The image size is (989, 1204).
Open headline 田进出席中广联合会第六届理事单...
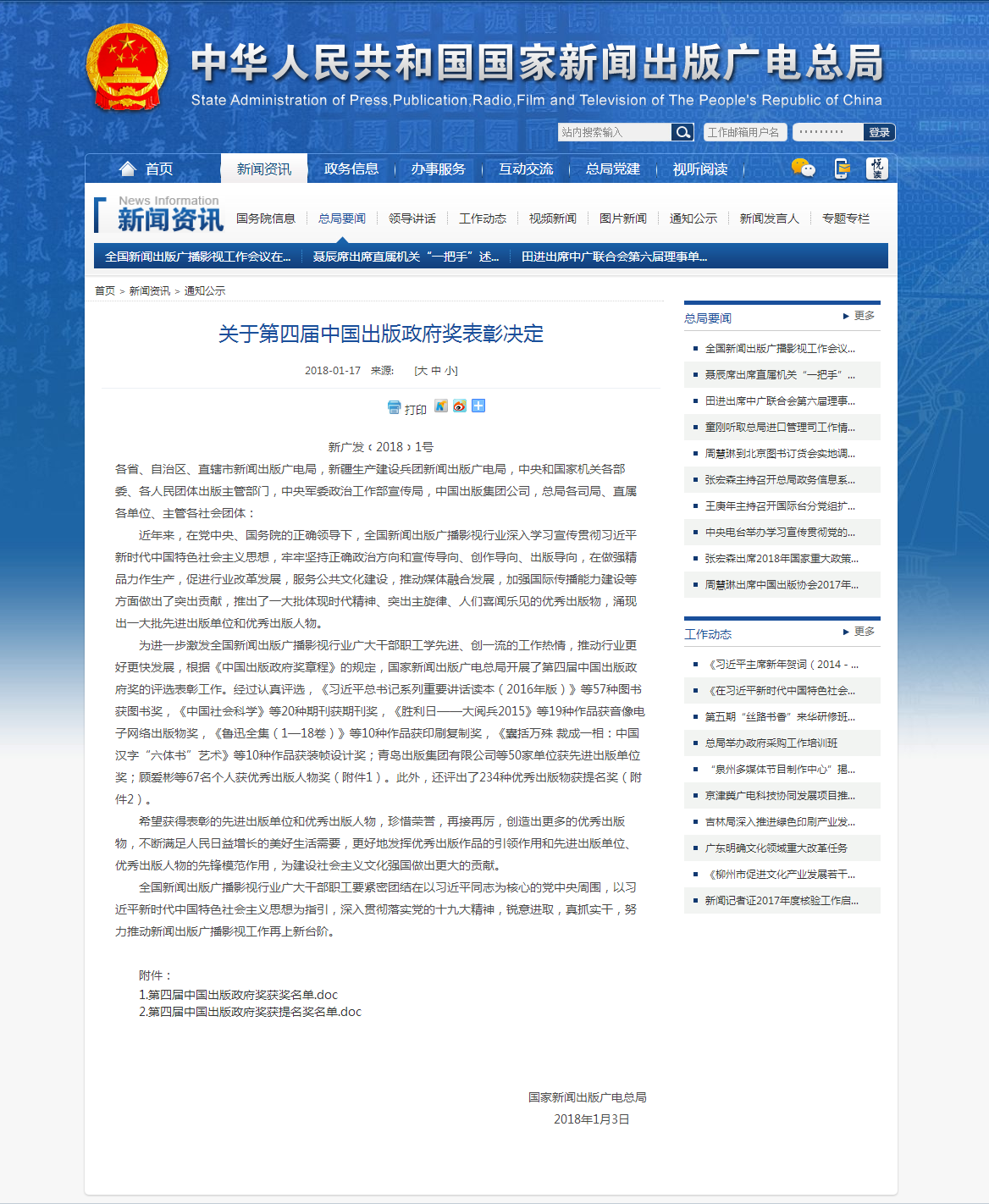615,257
